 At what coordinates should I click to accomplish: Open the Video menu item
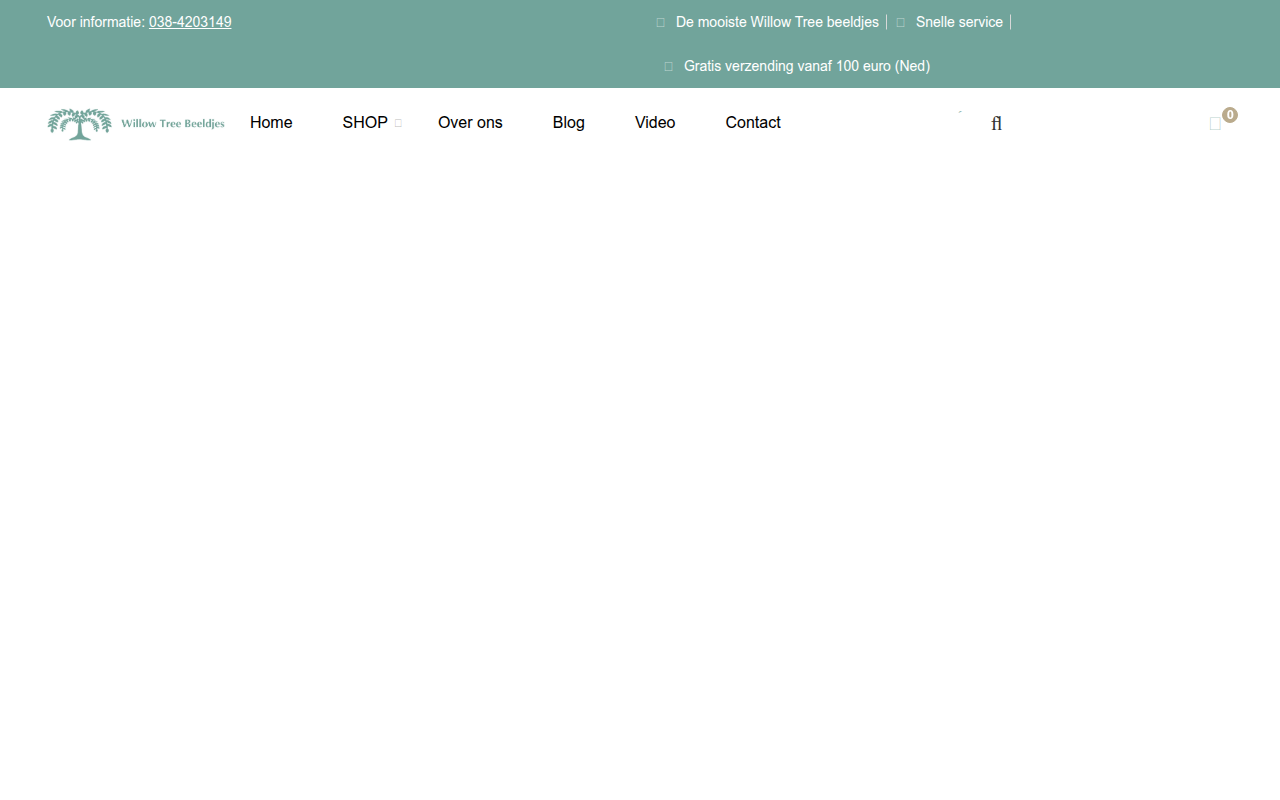click(655, 122)
